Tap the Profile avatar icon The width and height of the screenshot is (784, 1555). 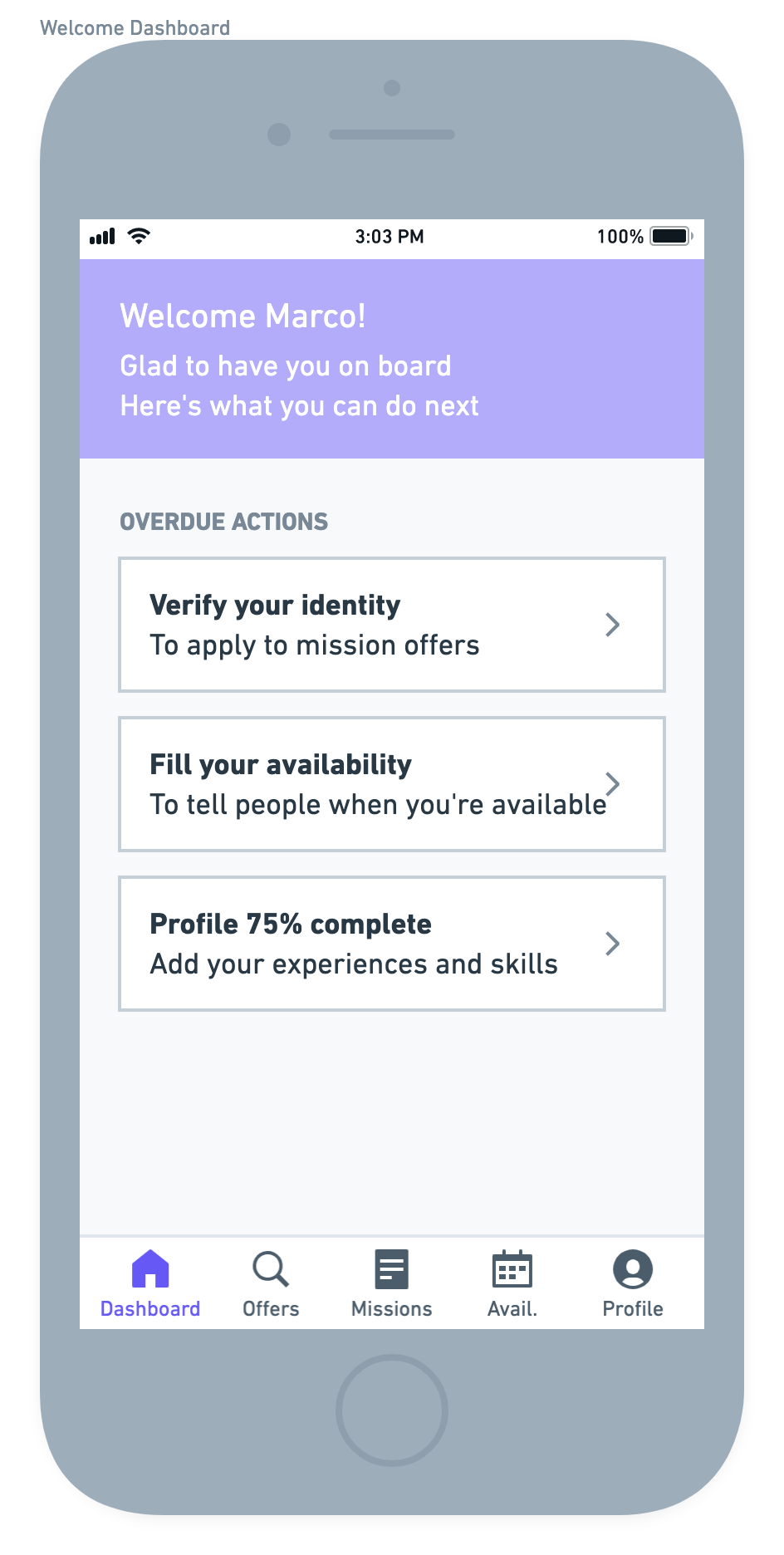(x=633, y=1269)
